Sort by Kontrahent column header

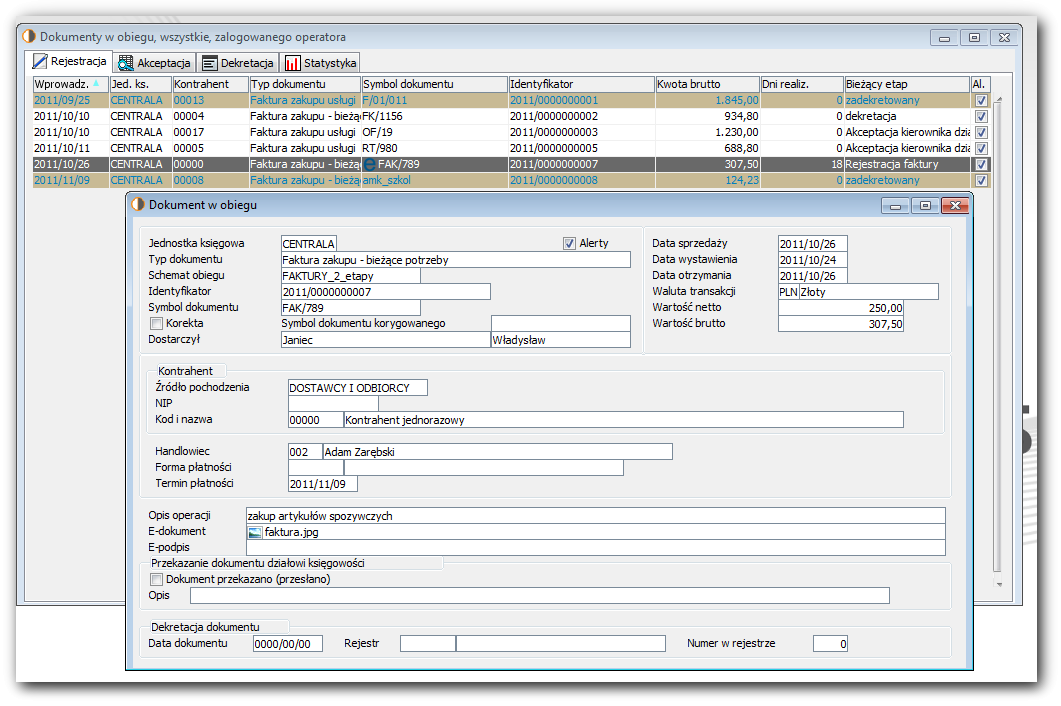(210, 84)
